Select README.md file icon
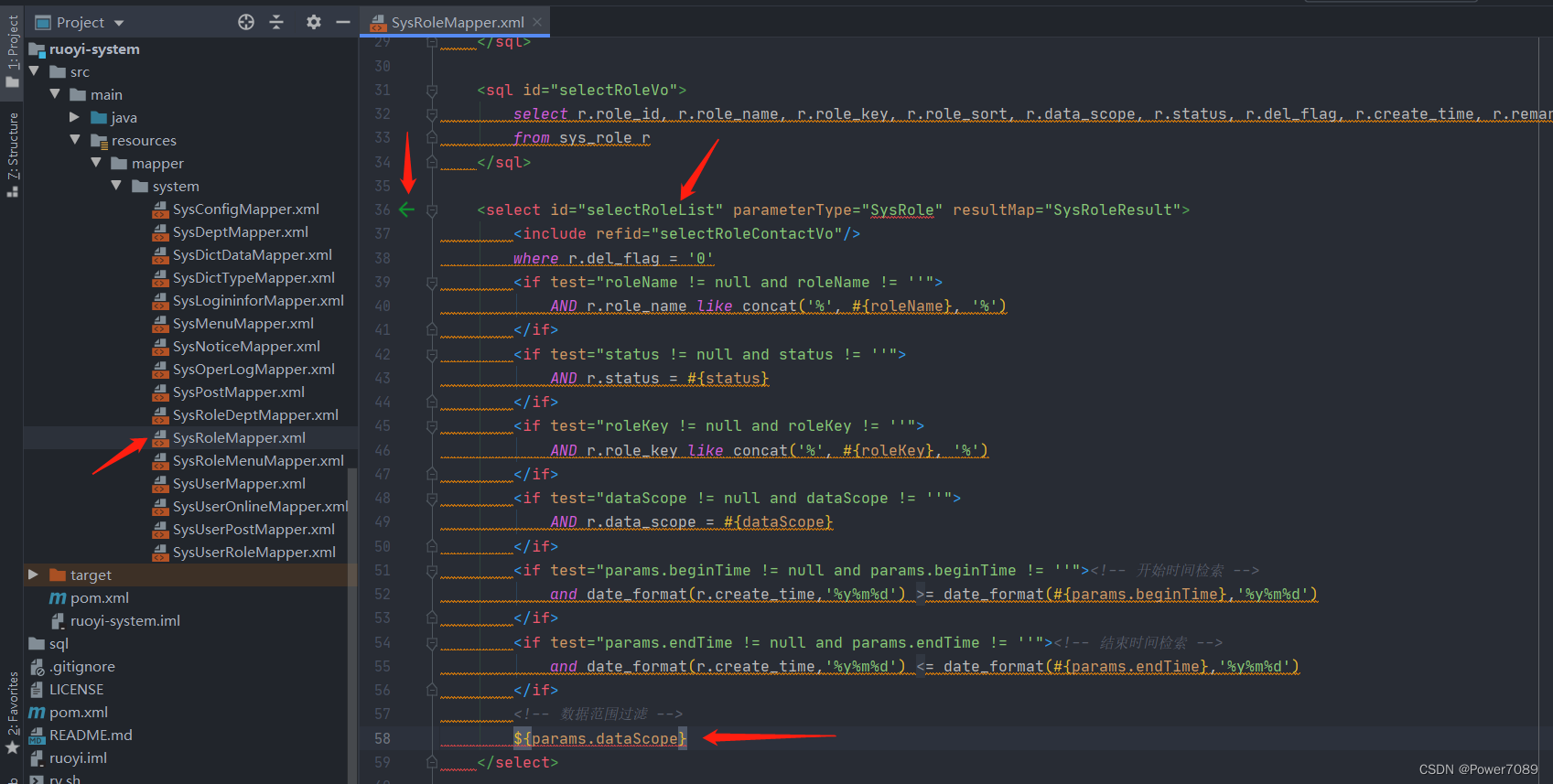This screenshot has height=784, width=1553. tap(37, 736)
